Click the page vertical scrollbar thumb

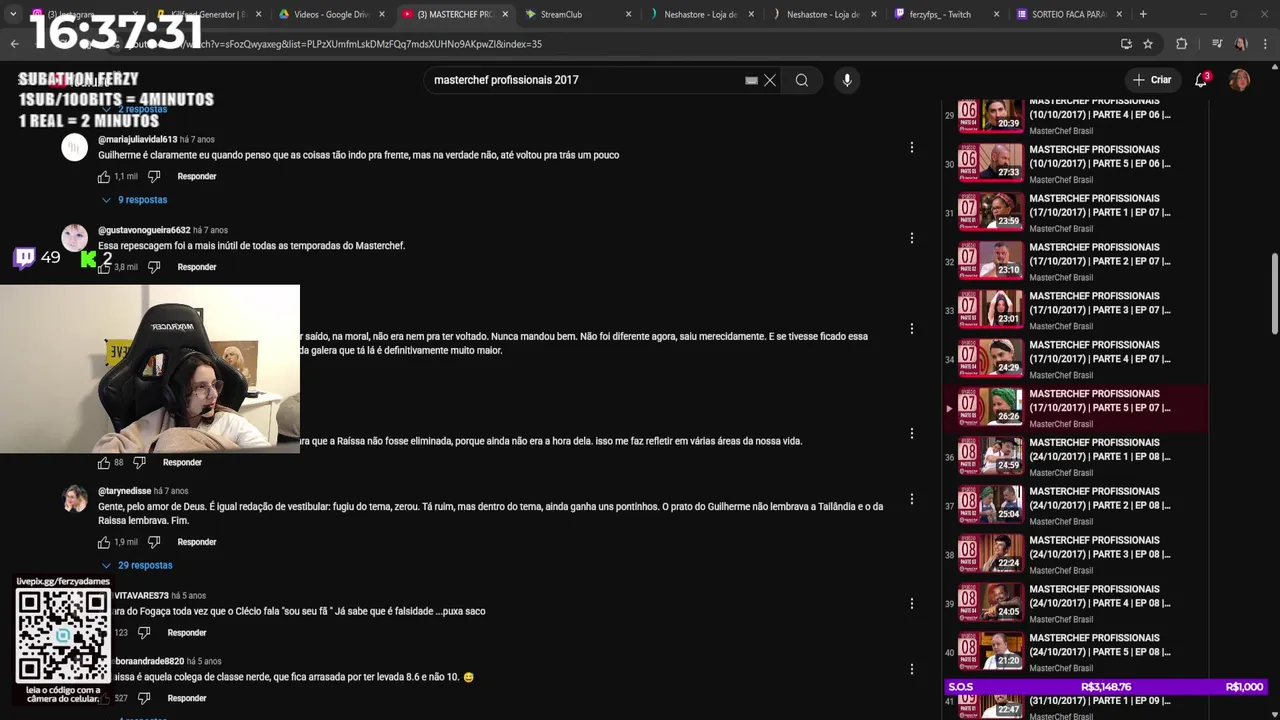[x=1274, y=295]
